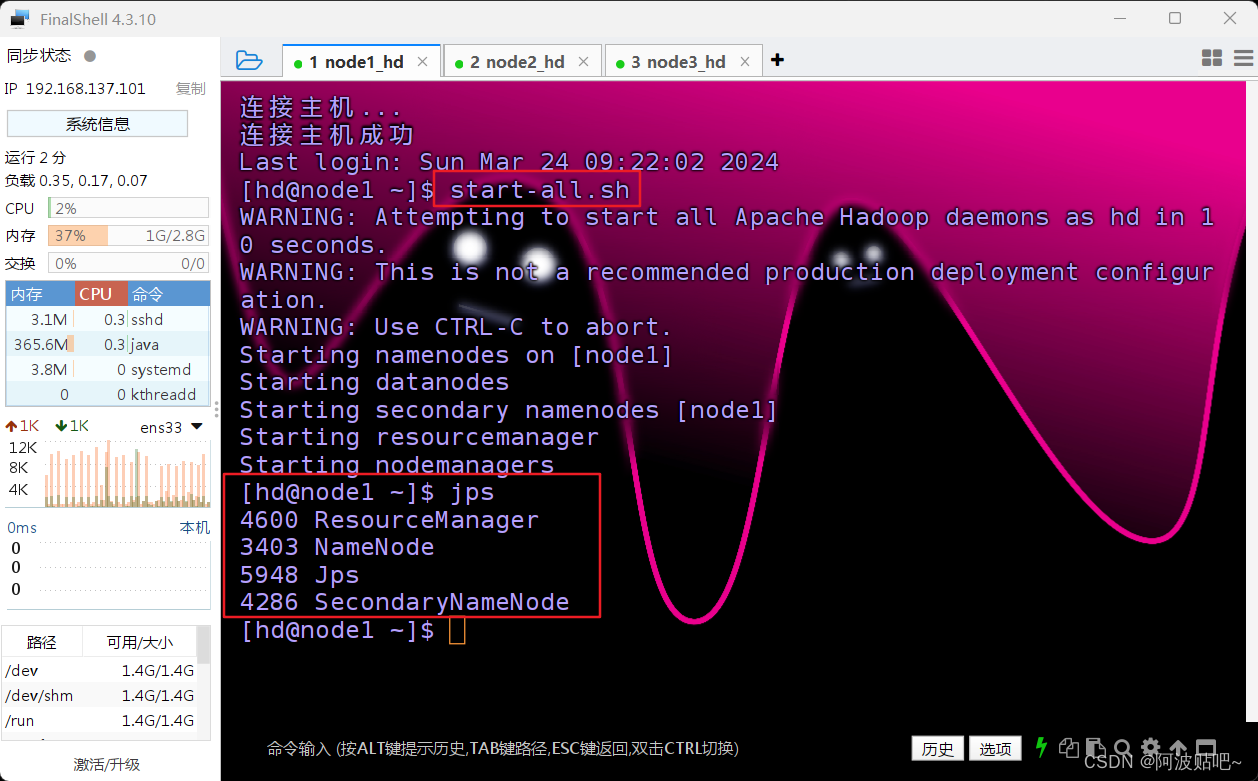
Task: Click the paste icon in the command bar
Action: click(x=1096, y=748)
